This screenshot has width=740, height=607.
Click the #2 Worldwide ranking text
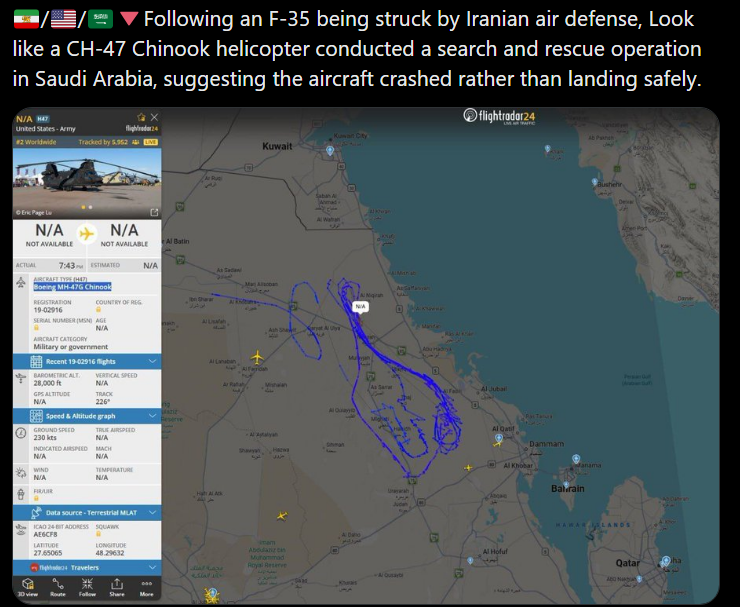(36, 142)
